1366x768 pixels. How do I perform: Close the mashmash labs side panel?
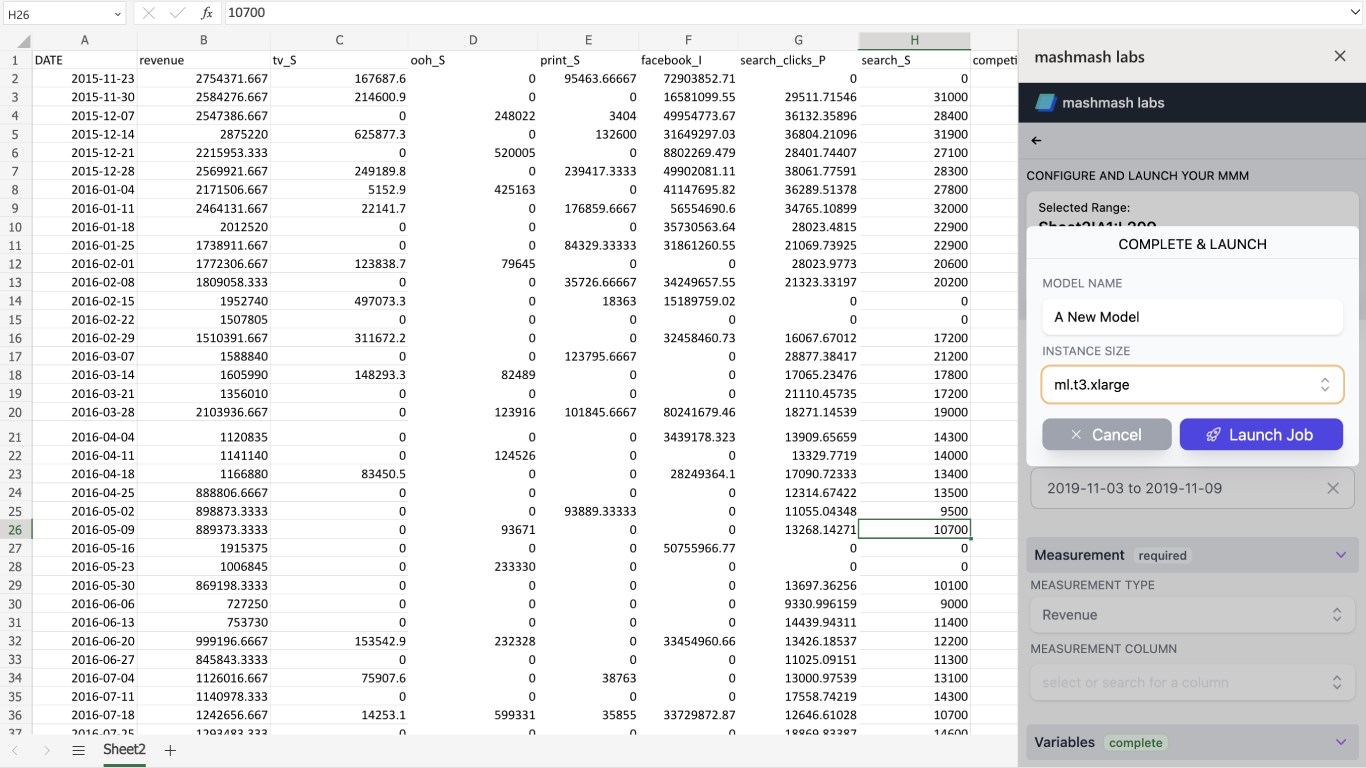[1340, 56]
